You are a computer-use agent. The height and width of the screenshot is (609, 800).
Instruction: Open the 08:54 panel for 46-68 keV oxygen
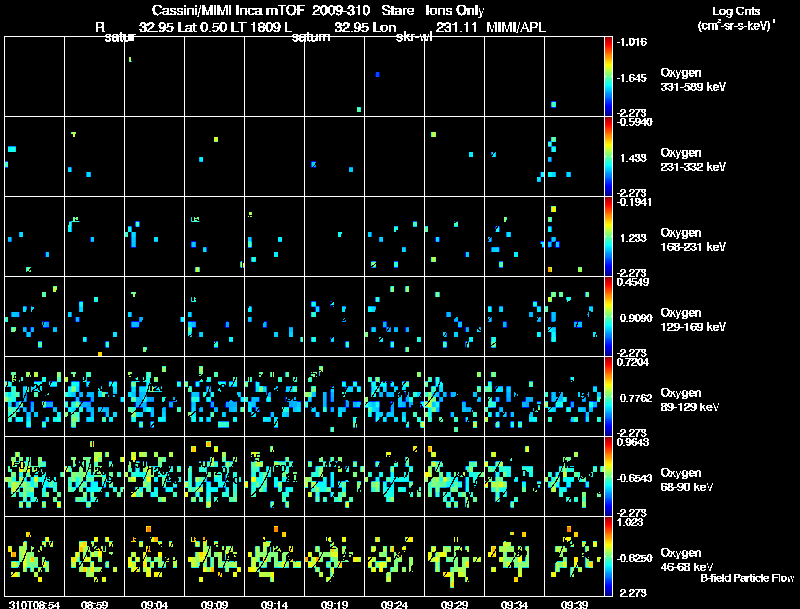[35, 556]
